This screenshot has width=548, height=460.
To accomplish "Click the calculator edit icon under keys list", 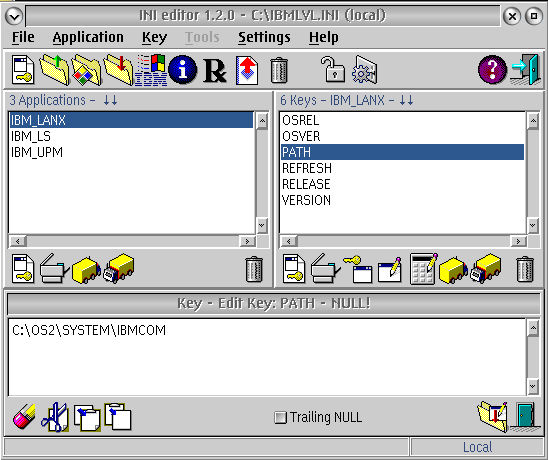I will [x=424, y=269].
